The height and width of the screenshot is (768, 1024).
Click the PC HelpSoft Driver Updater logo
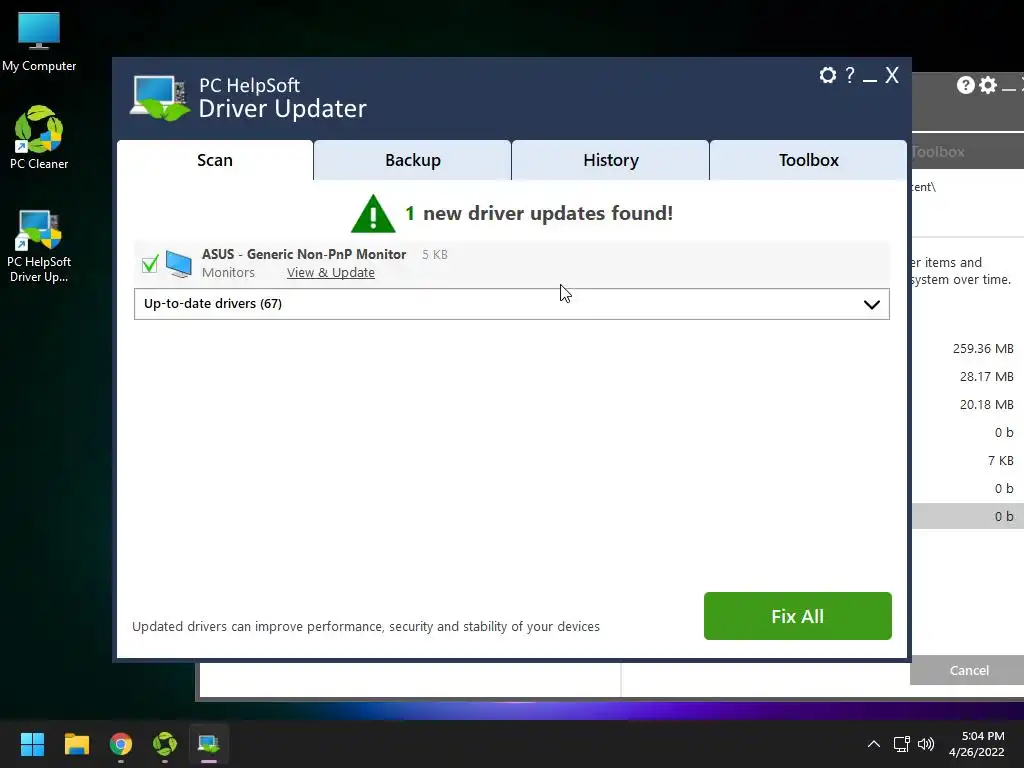pyautogui.click(x=161, y=98)
